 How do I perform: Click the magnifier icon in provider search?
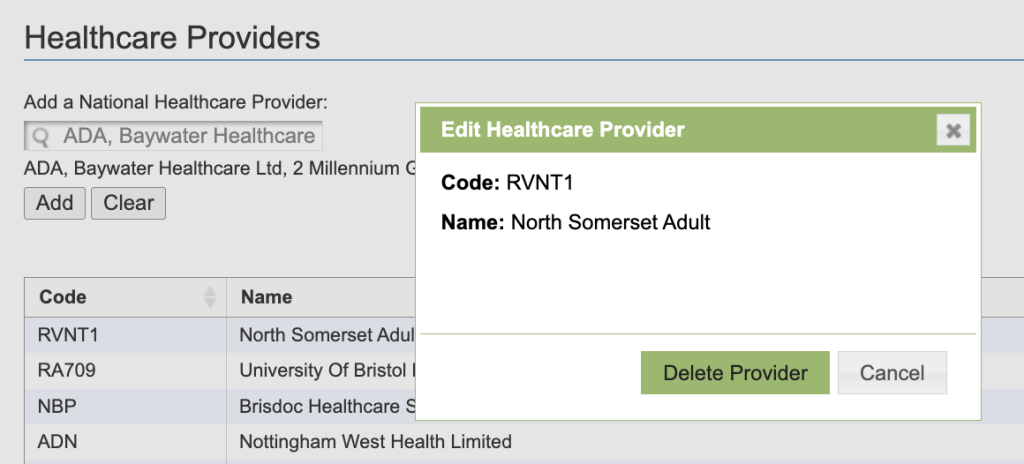pos(41,136)
